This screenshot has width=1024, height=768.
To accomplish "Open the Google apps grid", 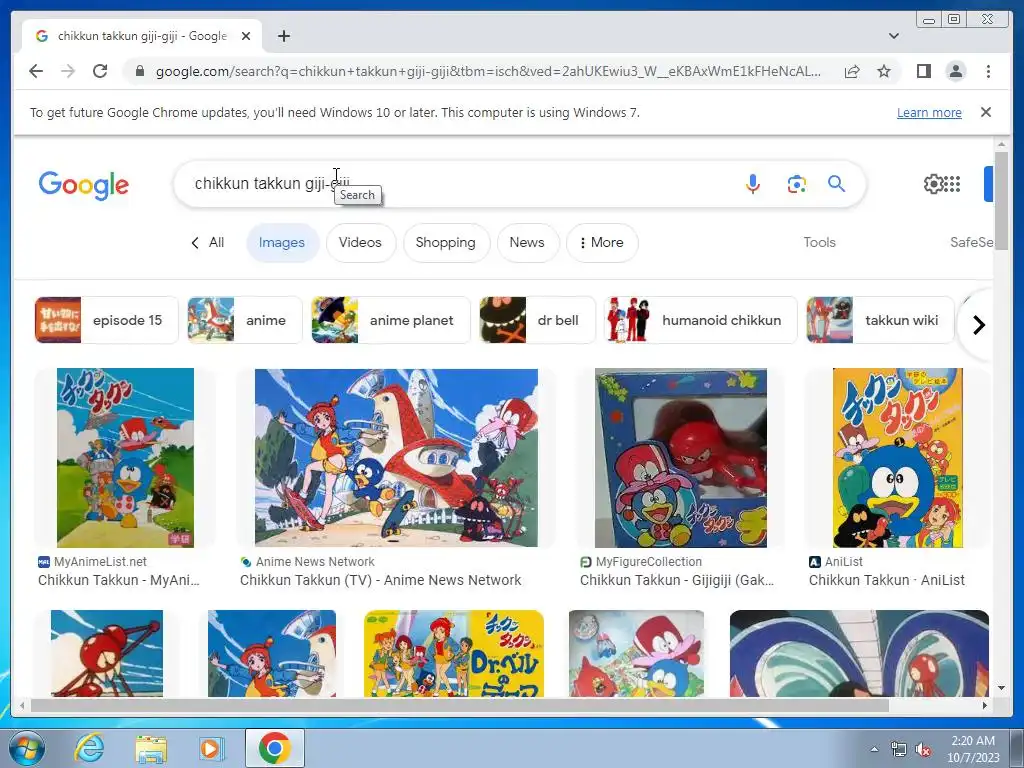I will pyautogui.click(x=953, y=184).
